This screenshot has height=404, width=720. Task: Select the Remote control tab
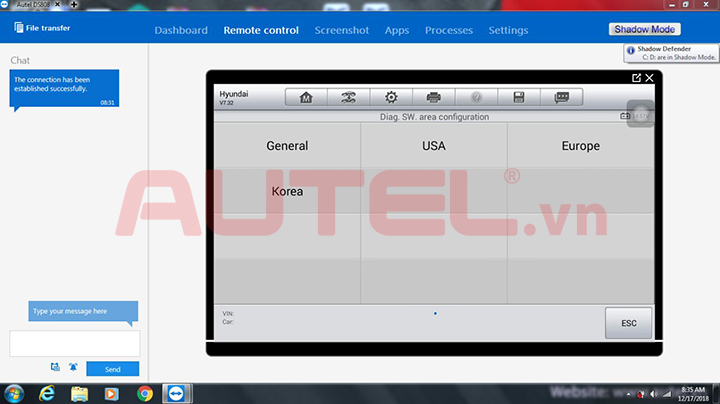click(261, 30)
